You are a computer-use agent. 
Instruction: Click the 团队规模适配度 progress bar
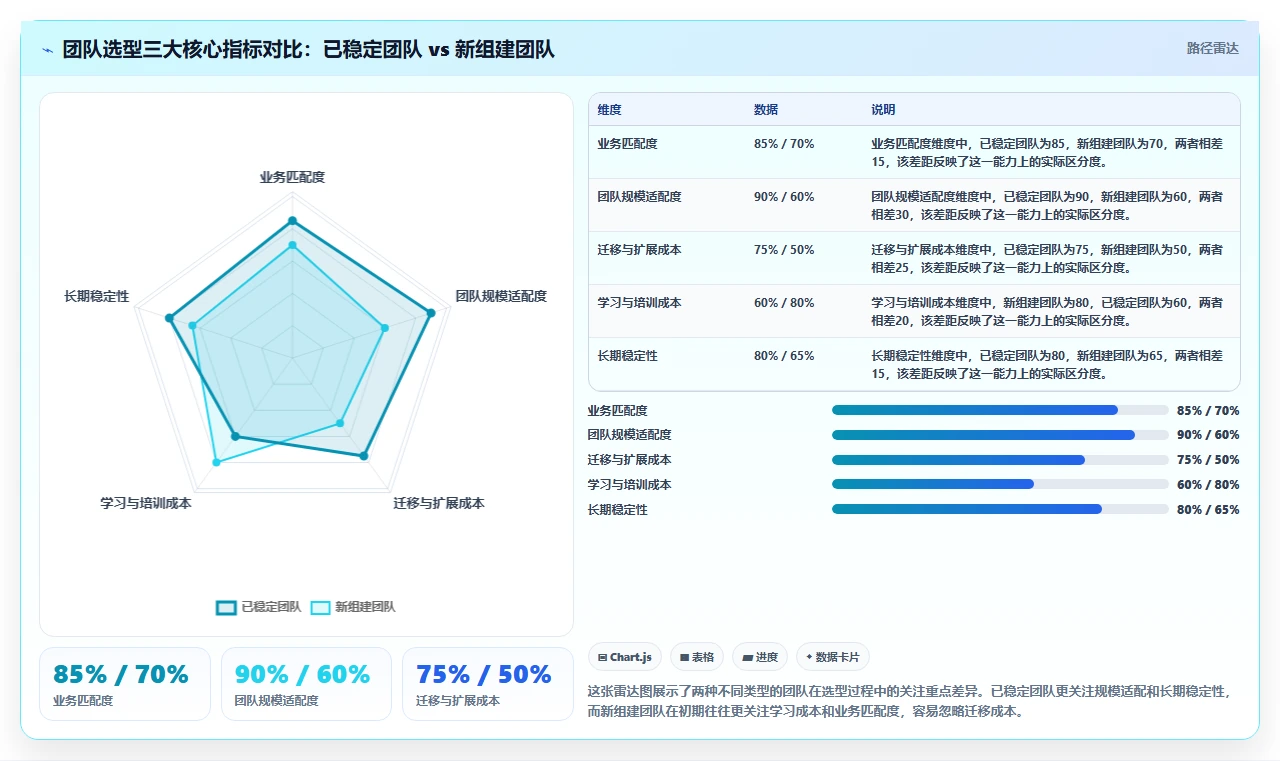(1000, 435)
